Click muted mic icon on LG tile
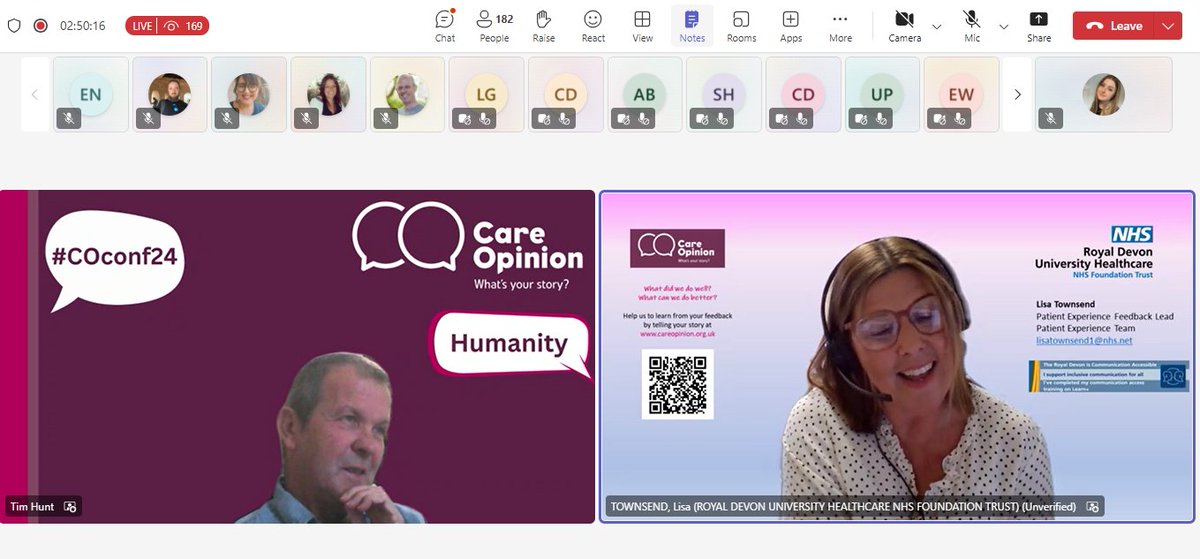1200x559 pixels. click(x=483, y=118)
